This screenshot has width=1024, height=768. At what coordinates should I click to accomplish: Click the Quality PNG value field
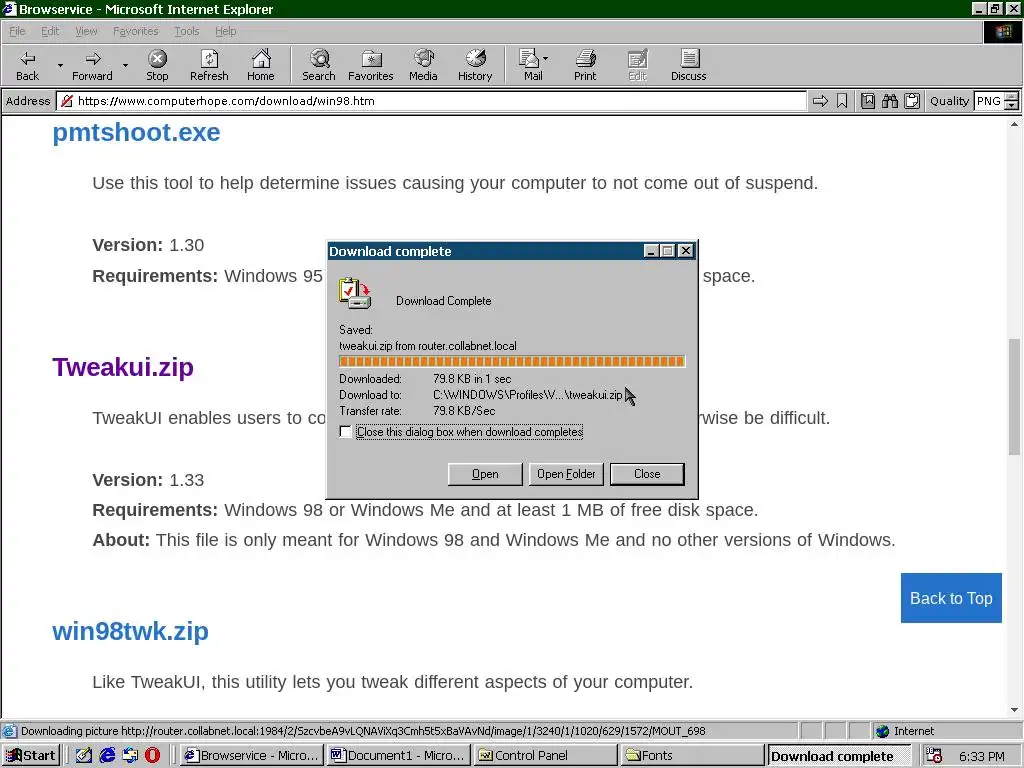coord(989,101)
